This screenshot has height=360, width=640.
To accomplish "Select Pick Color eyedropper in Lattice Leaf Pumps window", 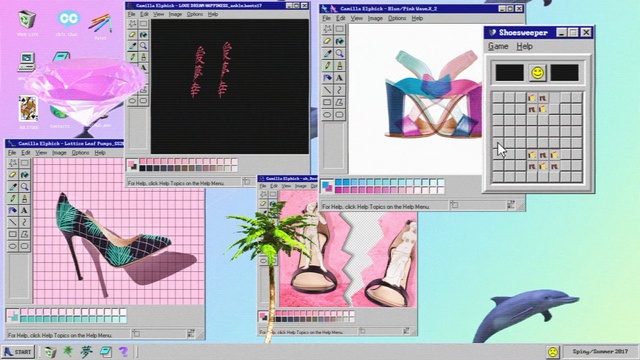I will pyautogui.click(x=13, y=187).
